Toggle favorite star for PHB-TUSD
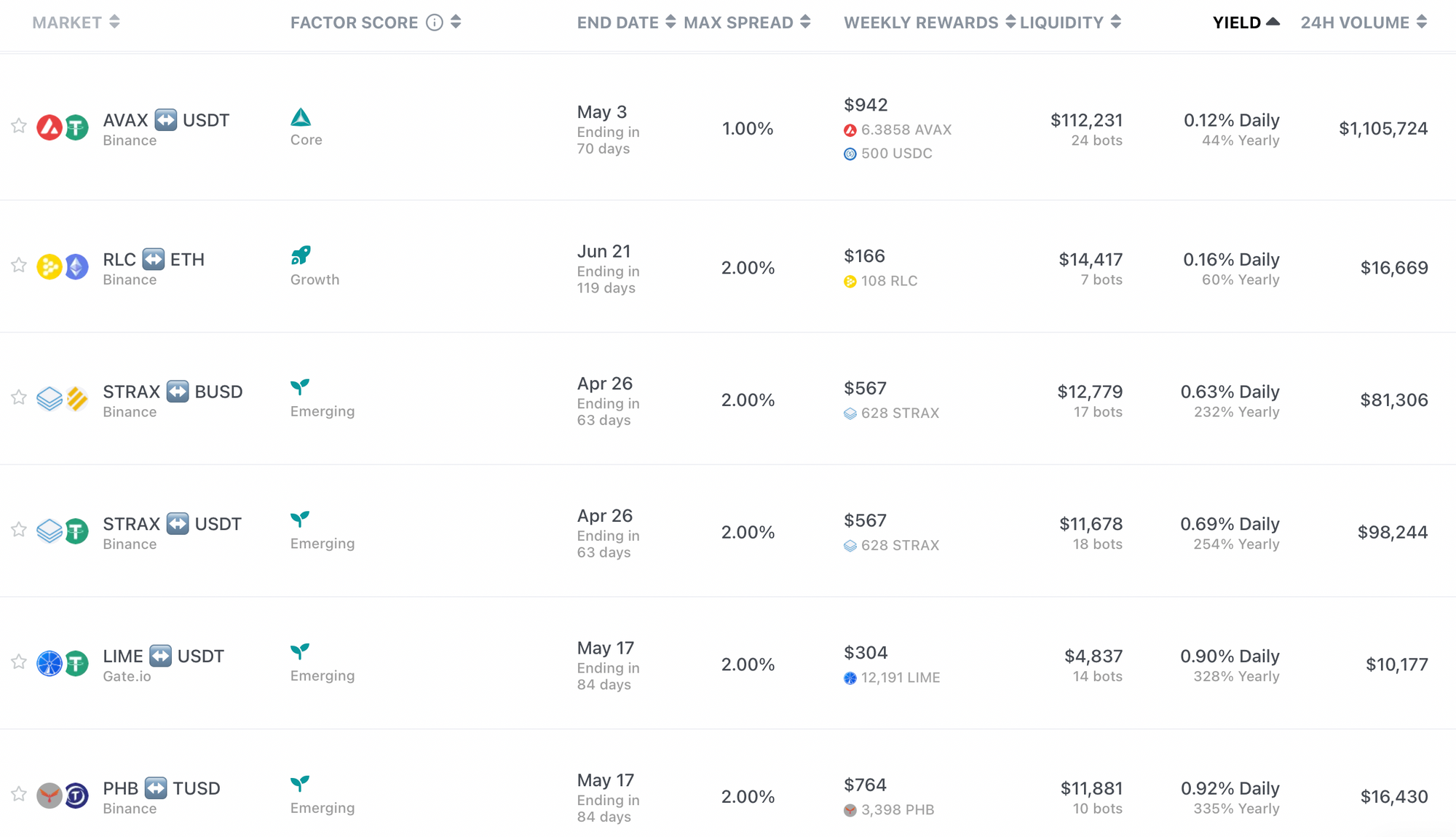Viewport: 1456px width, 837px height. (x=19, y=794)
